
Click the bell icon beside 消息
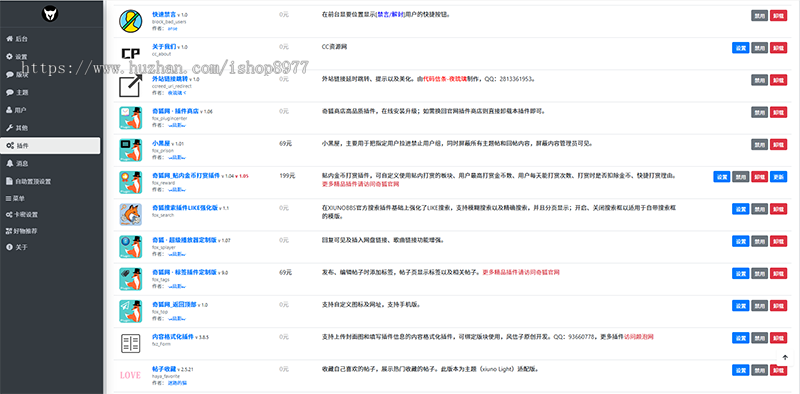click(9, 163)
